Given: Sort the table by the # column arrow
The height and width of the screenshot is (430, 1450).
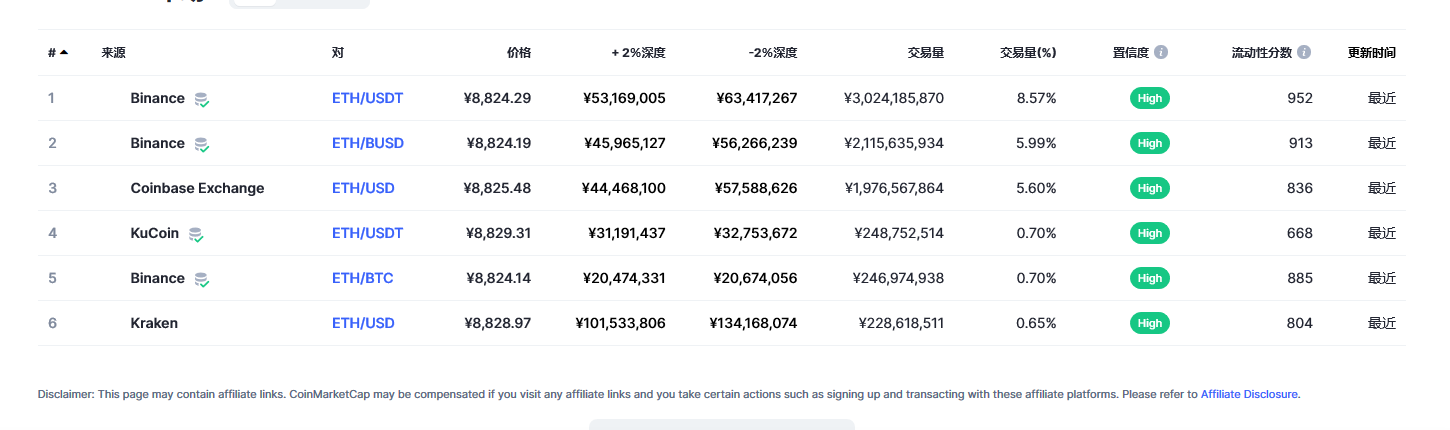Looking at the screenshot, I should click(64, 52).
